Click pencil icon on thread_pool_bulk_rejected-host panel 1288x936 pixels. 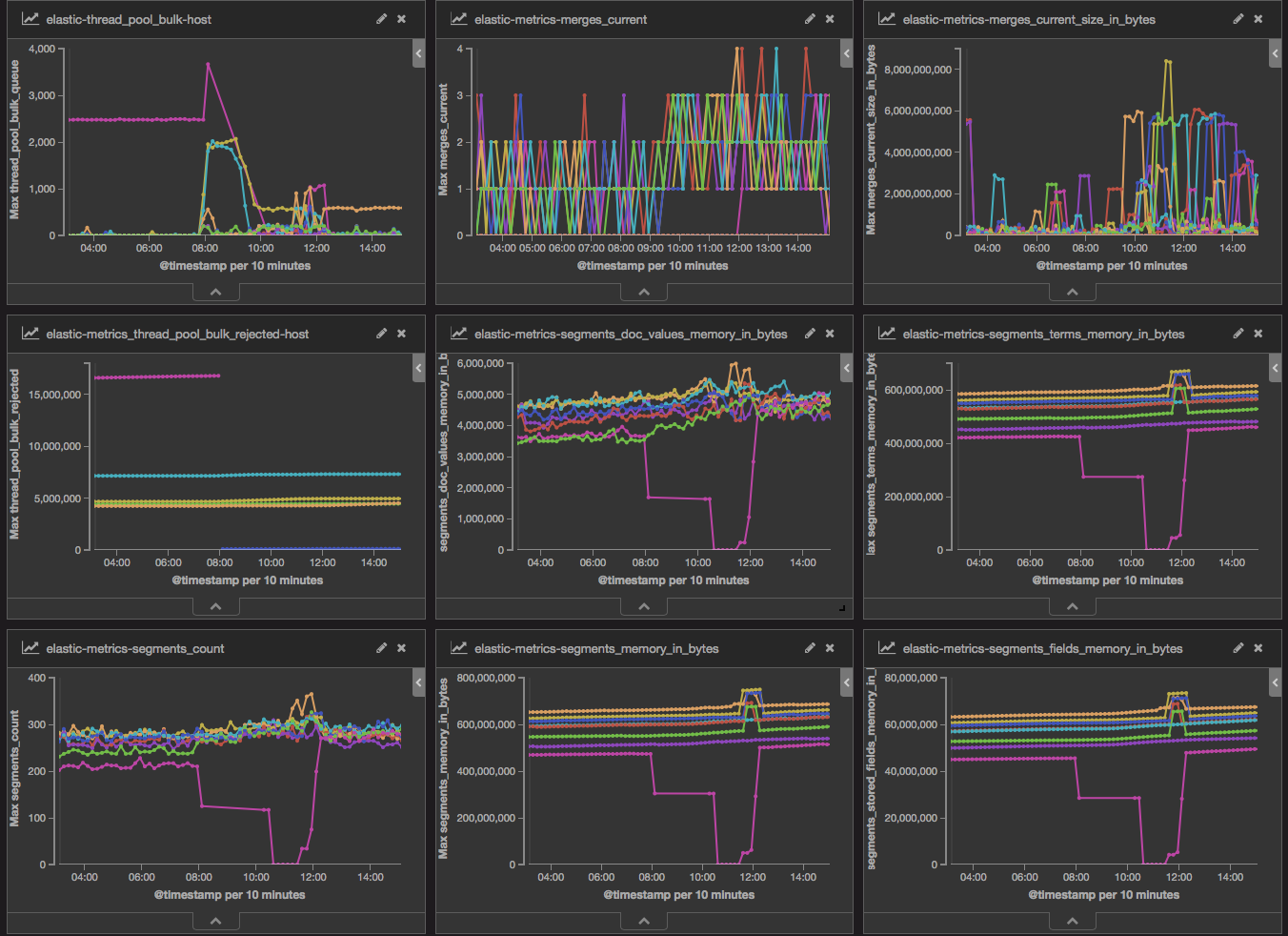(x=381, y=334)
